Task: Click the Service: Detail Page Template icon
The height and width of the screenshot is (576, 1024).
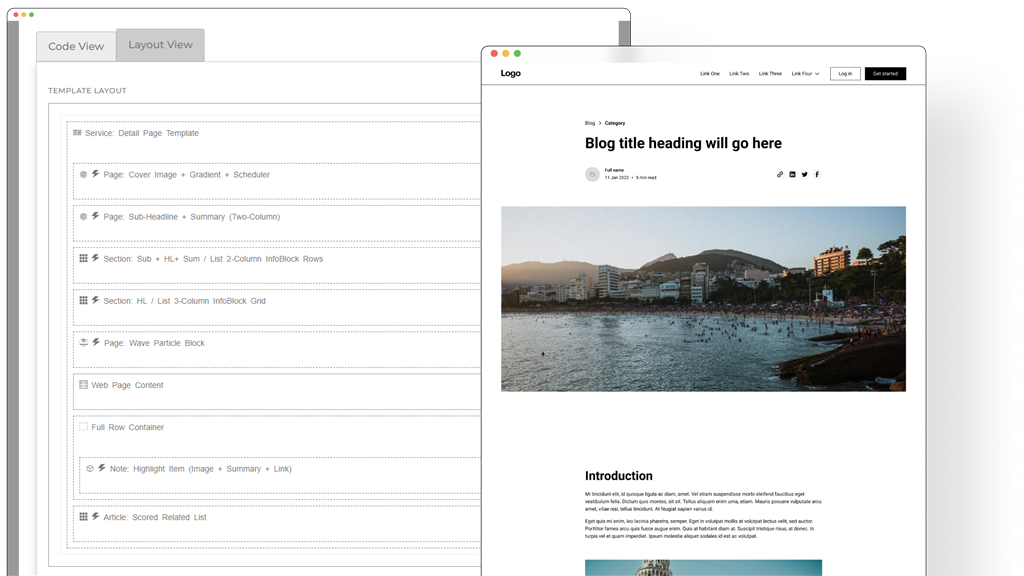Action: (x=77, y=133)
